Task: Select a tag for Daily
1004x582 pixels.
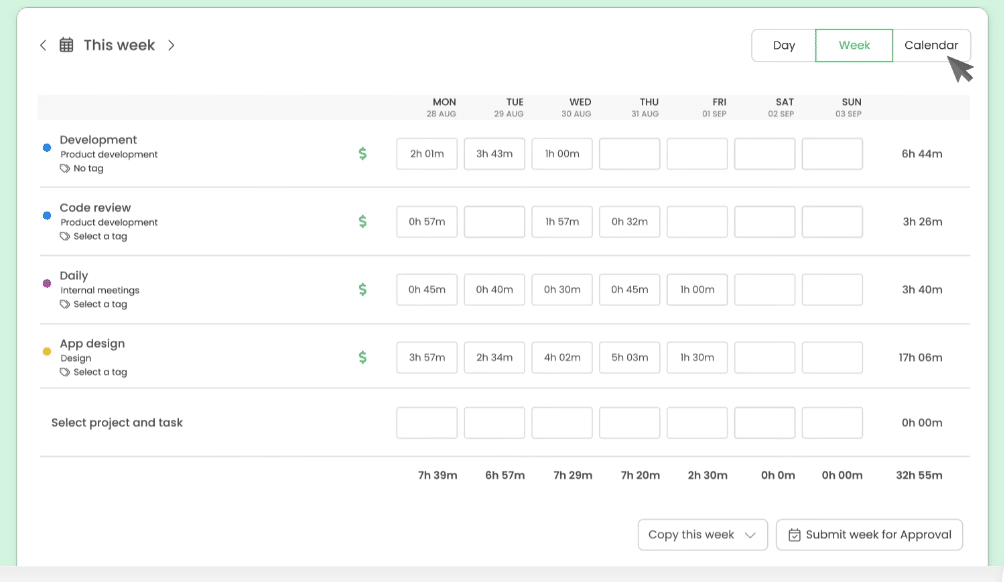Action: 101,304
